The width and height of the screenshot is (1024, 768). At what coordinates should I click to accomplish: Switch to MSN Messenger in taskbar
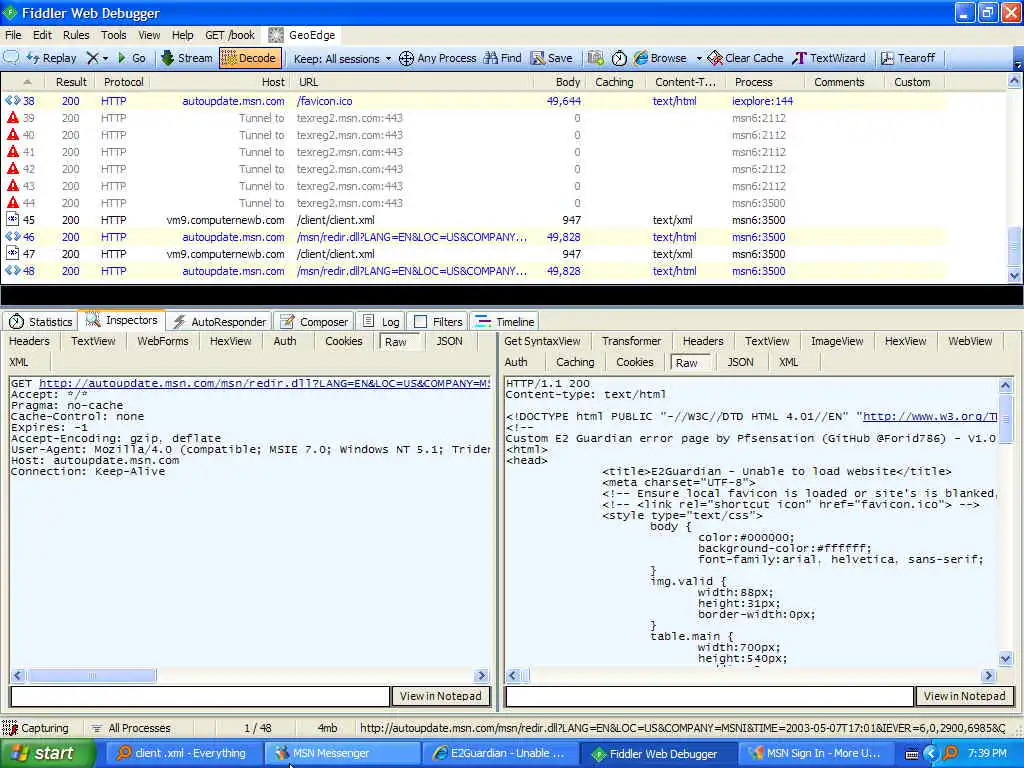click(x=342, y=753)
